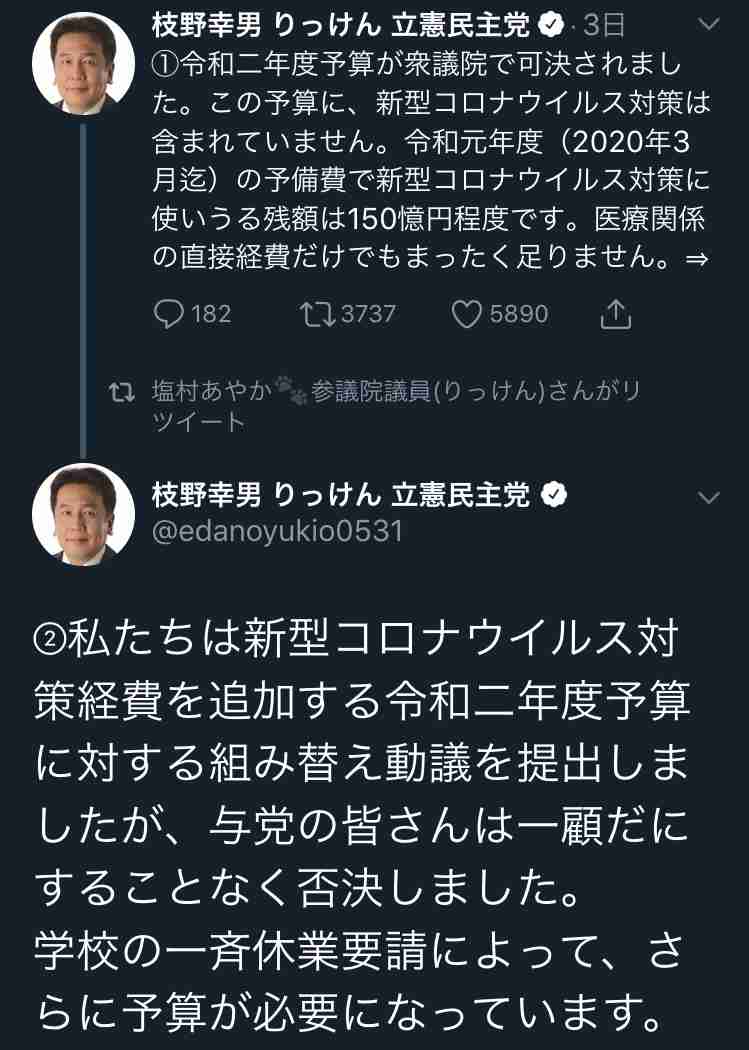This screenshot has width=749, height=1050.
Task: Open profile photo beside @edanoyukio0531
Action: pyautogui.click(x=84, y=515)
